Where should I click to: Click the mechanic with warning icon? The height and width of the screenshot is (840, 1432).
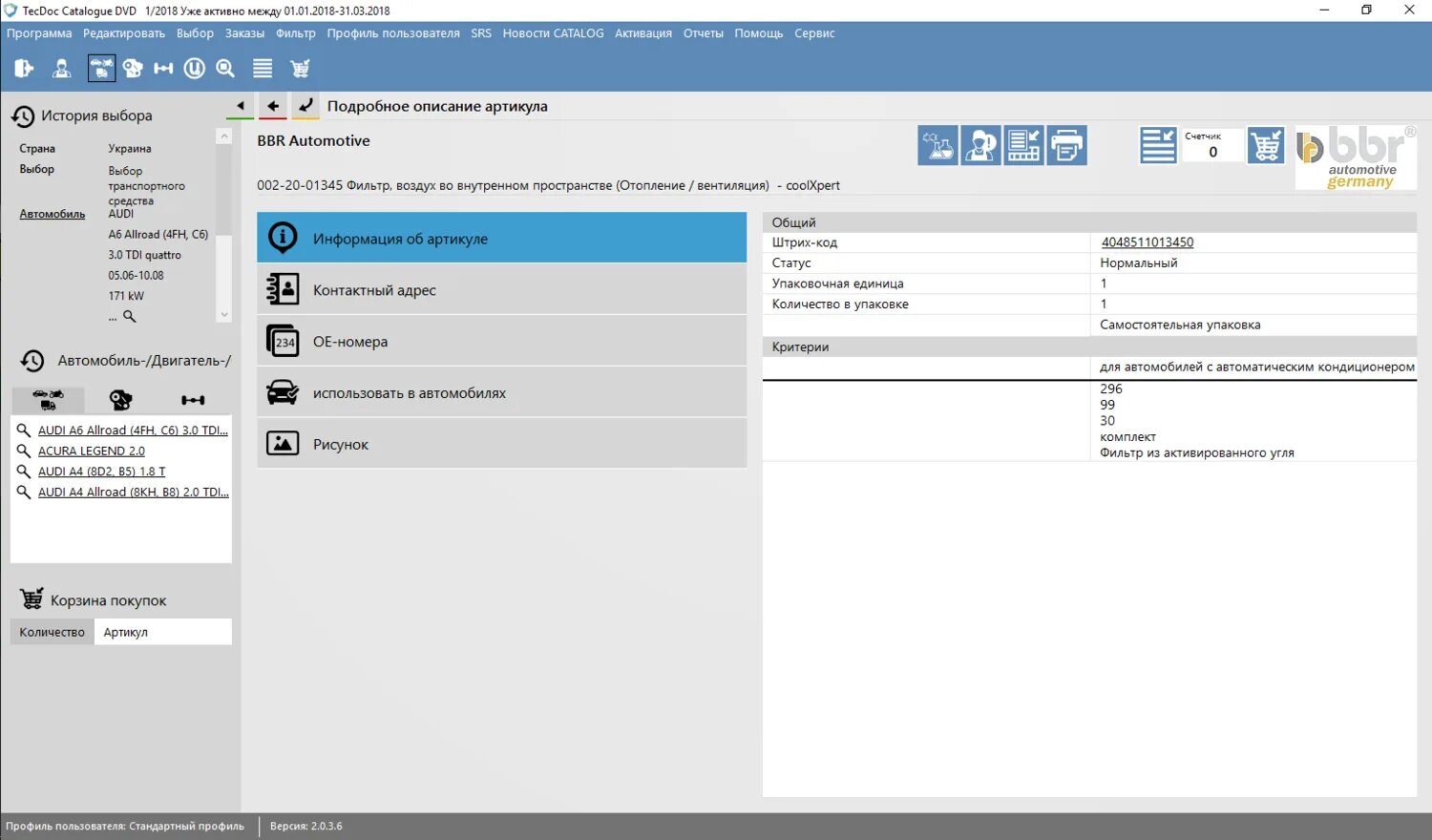(980, 146)
